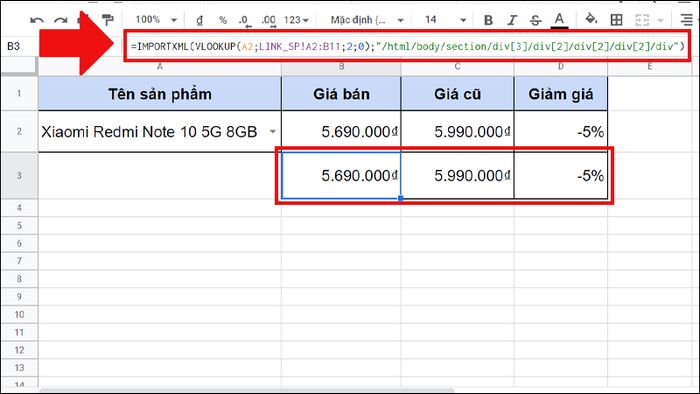The width and height of the screenshot is (700, 394).
Task: Click -5% in row 2
Action: point(561,132)
